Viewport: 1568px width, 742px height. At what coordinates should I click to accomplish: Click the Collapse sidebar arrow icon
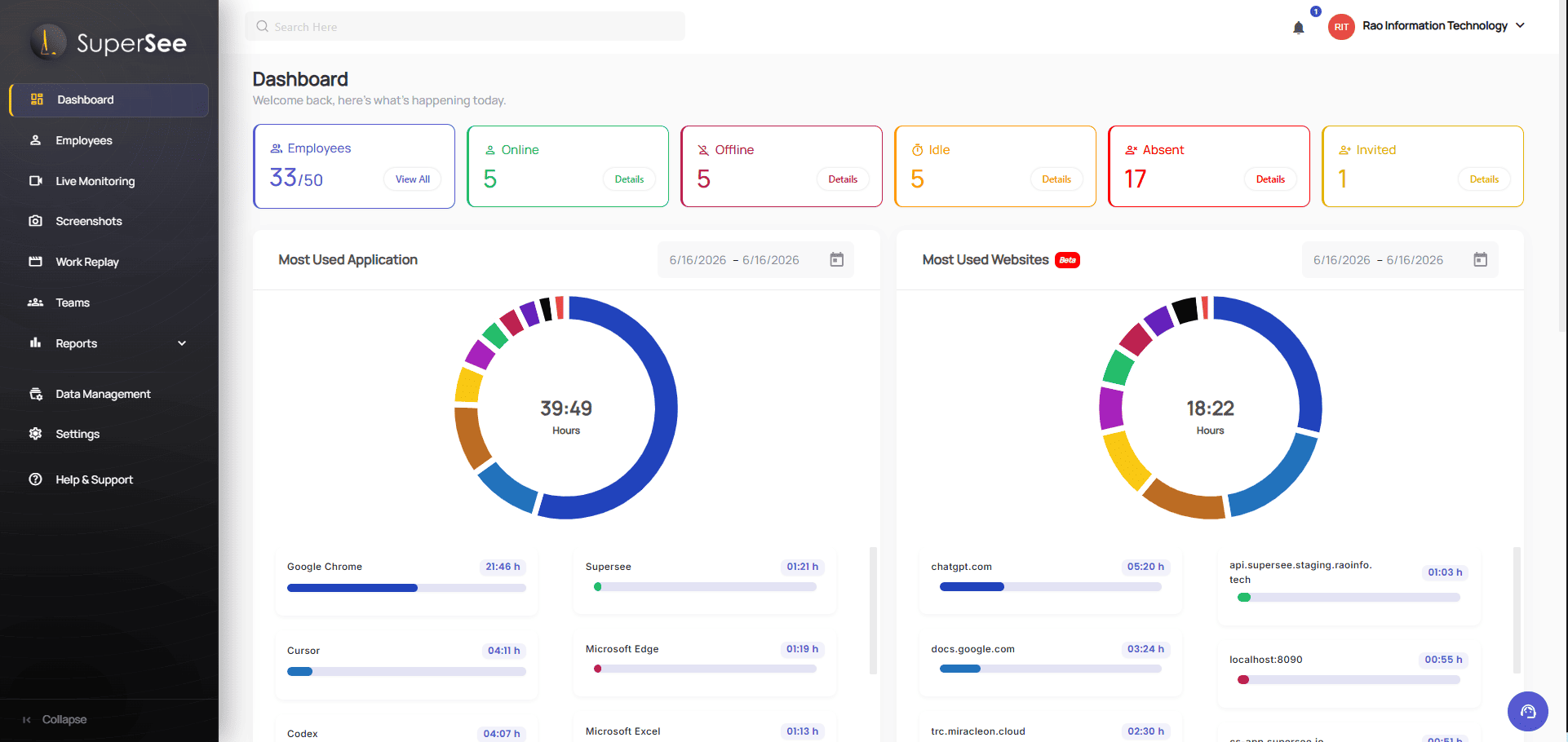pos(27,719)
